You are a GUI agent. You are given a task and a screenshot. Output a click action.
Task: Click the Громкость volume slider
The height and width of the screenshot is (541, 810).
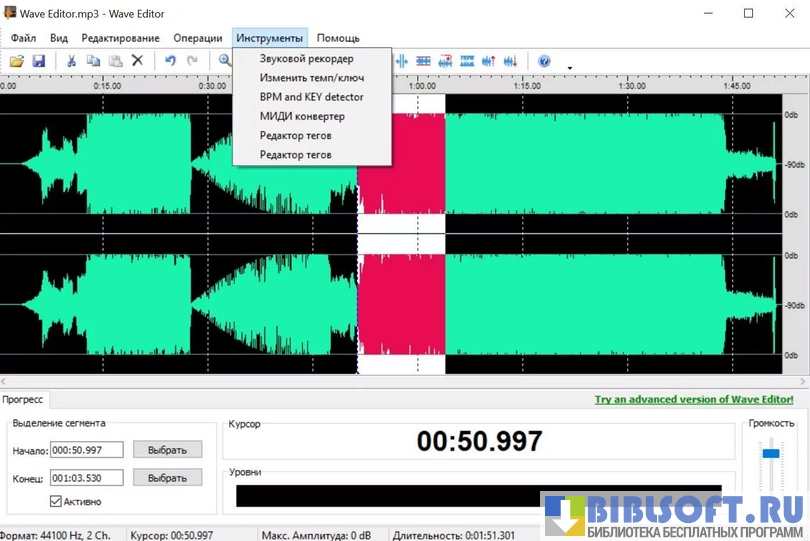770,454
